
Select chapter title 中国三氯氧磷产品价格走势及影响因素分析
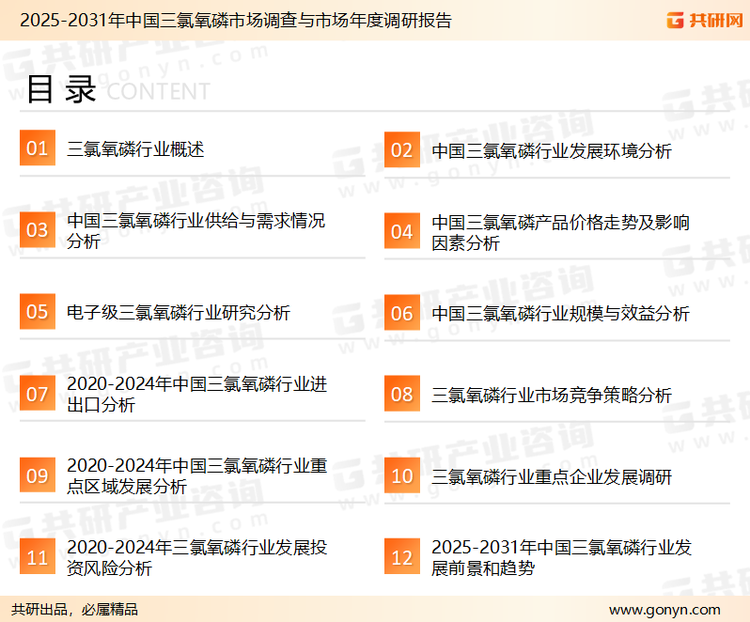(561, 233)
